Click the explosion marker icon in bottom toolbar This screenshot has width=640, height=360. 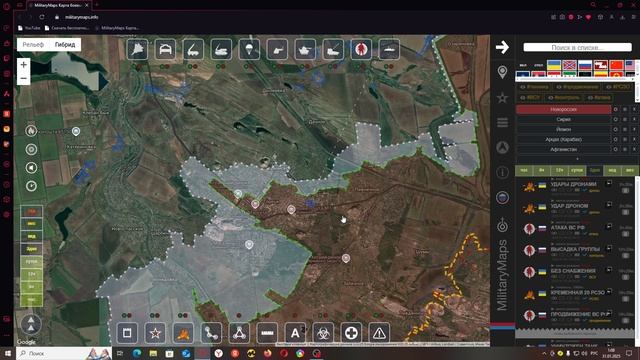click(183, 333)
